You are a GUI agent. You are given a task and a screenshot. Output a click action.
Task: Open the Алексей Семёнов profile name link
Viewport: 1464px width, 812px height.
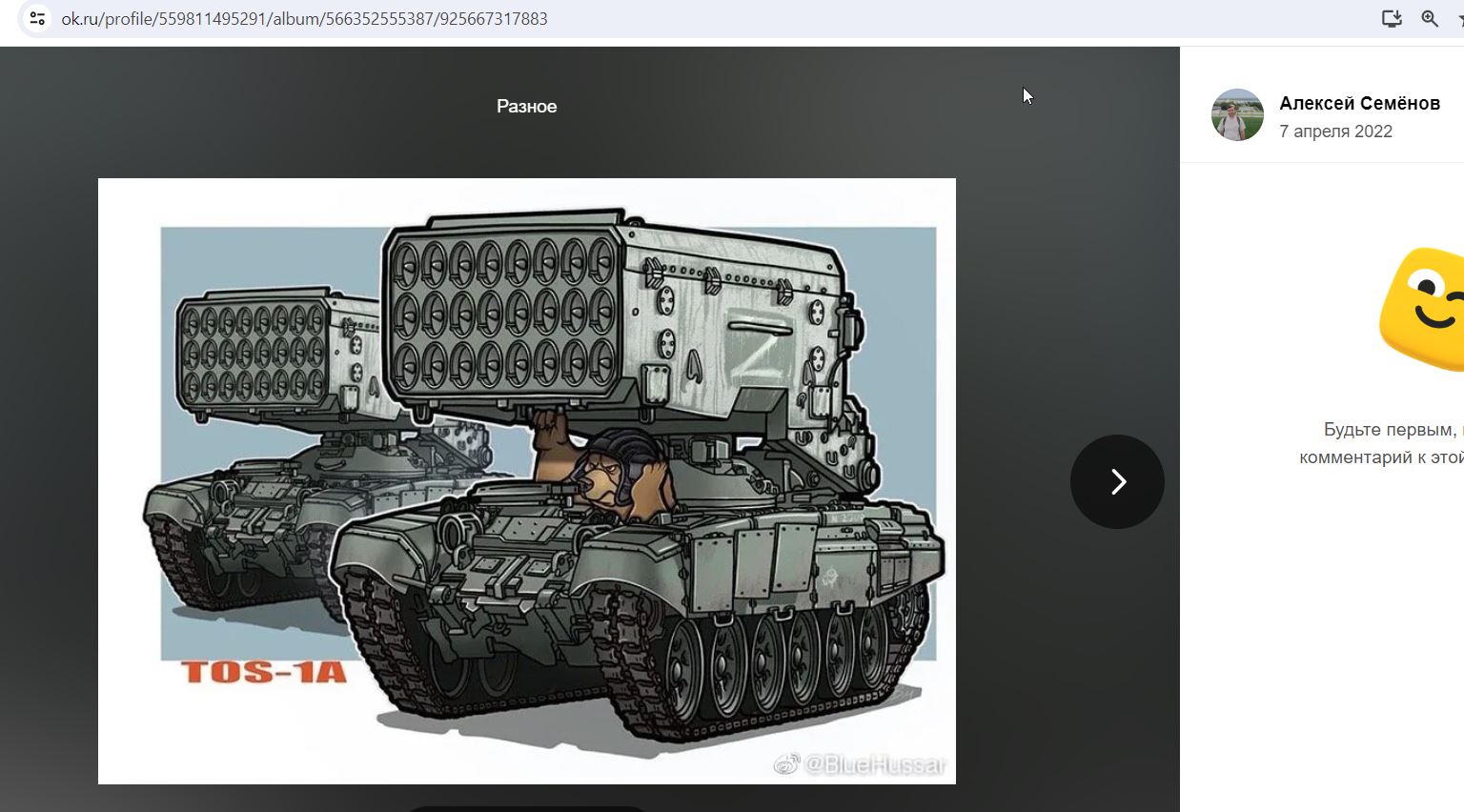pos(1359,103)
